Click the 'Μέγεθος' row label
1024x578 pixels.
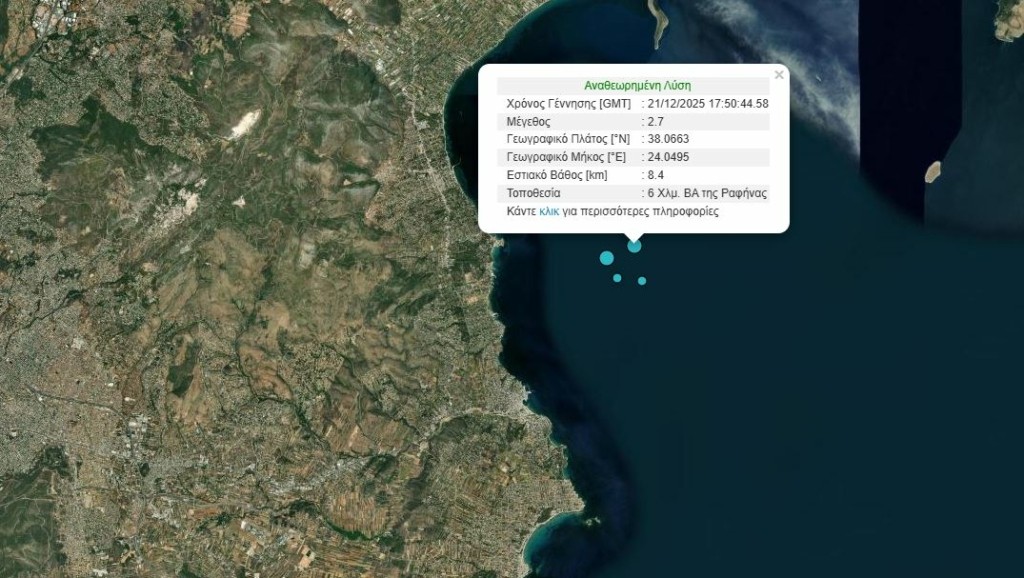click(530, 121)
